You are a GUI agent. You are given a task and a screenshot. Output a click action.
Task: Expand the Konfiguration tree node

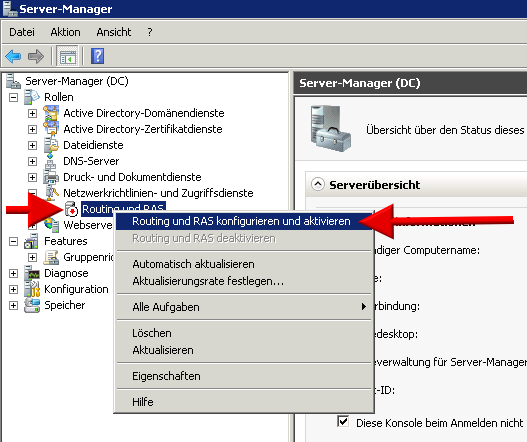[x=13, y=289]
